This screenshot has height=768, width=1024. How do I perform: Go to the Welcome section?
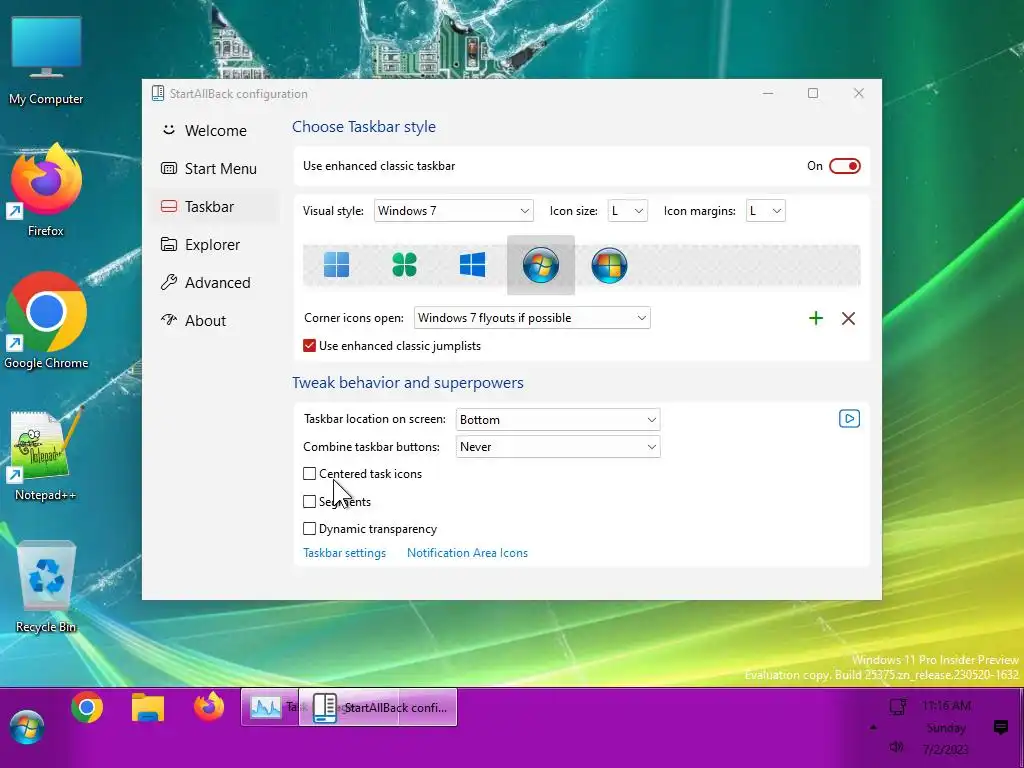pyautogui.click(x=214, y=131)
